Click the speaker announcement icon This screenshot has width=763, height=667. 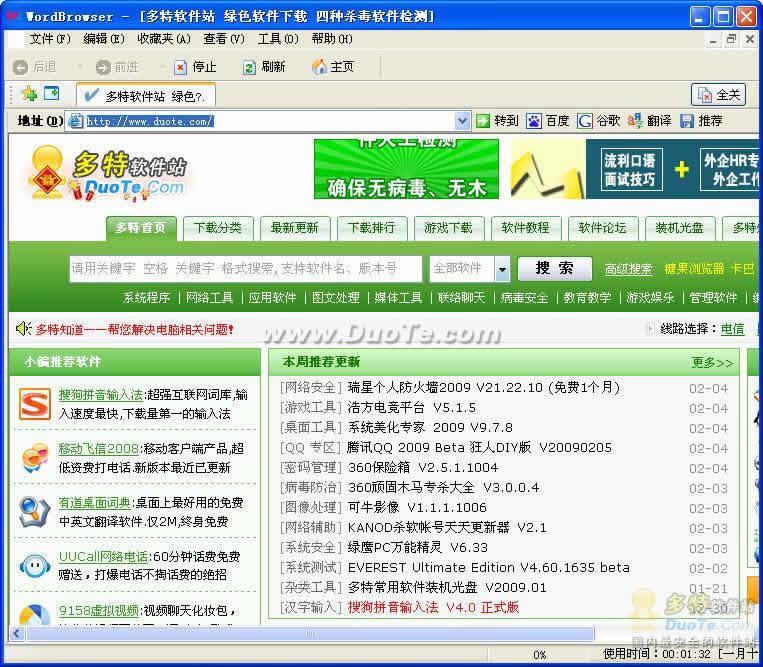23,329
